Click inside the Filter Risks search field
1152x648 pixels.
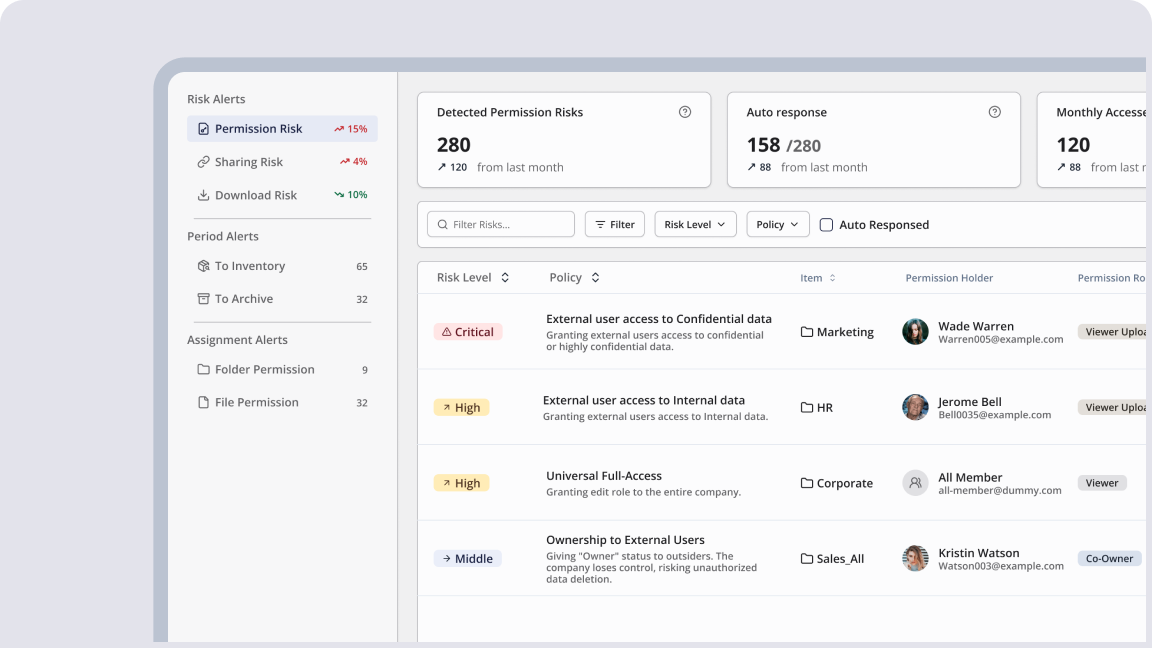coord(501,224)
